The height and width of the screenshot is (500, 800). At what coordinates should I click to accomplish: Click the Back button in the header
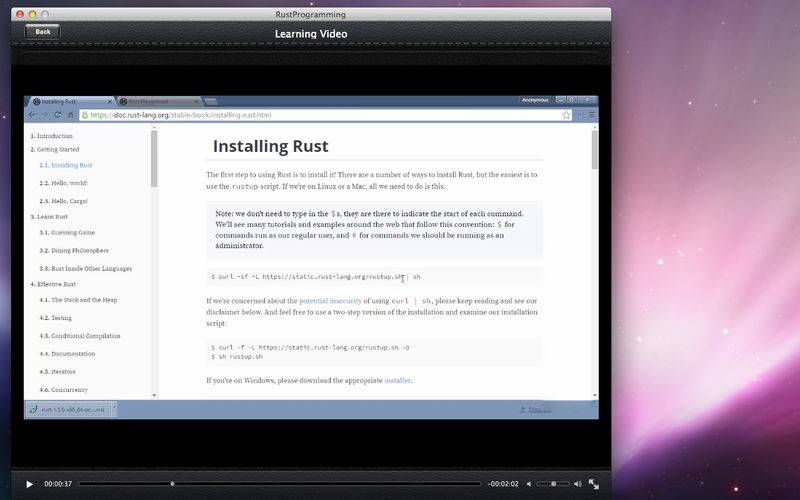click(x=42, y=32)
